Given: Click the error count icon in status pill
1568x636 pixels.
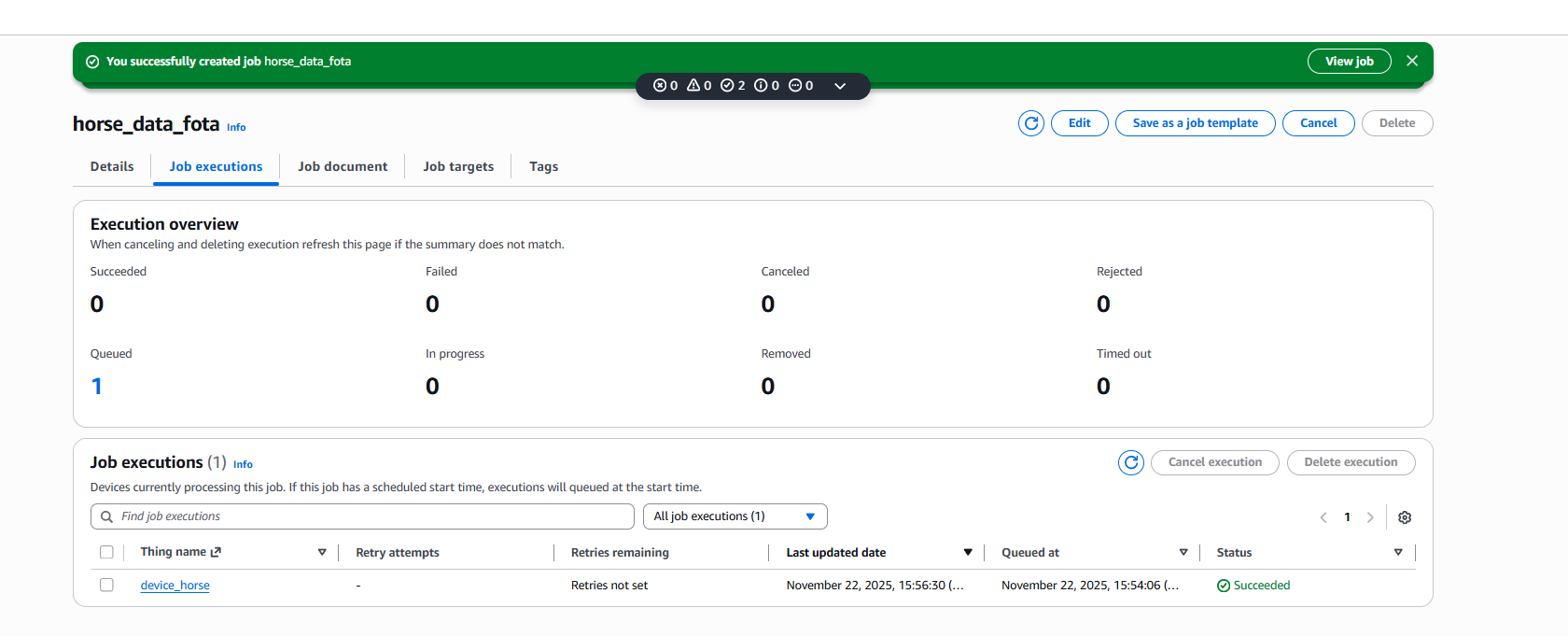Looking at the screenshot, I should (660, 86).
